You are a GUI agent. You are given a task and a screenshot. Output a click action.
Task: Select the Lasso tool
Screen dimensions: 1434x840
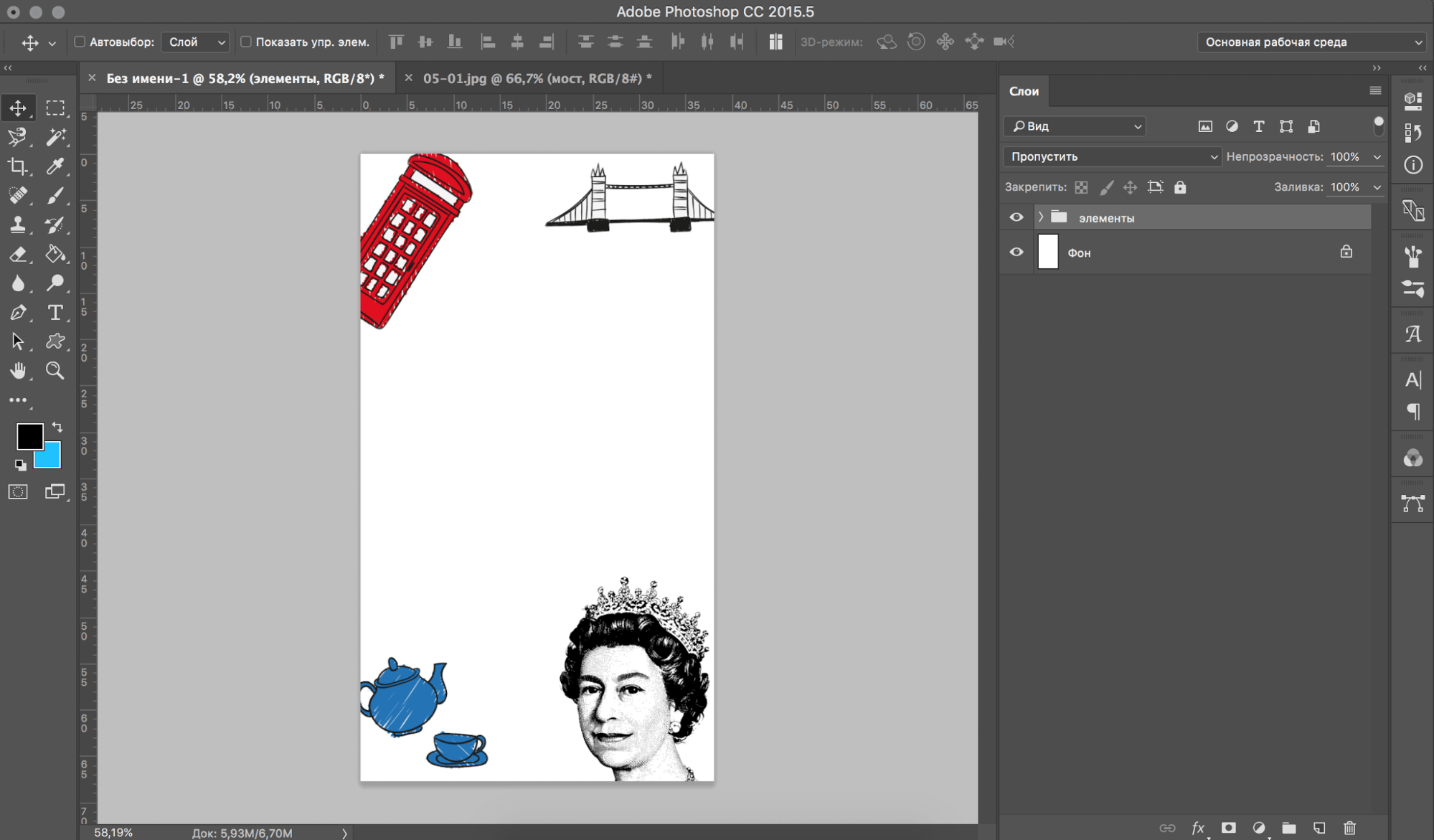(x=18, y=137)
